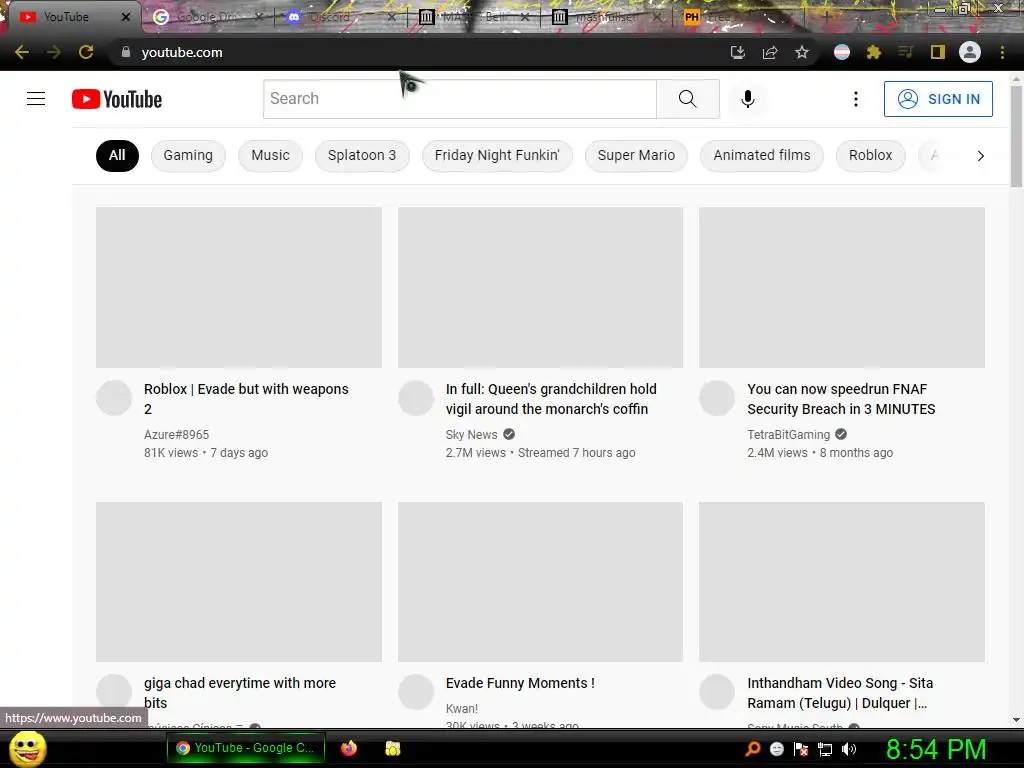Click the volume speaker tray icon
The height and width of the screenshot is (768, 1024).
point(849,749)
